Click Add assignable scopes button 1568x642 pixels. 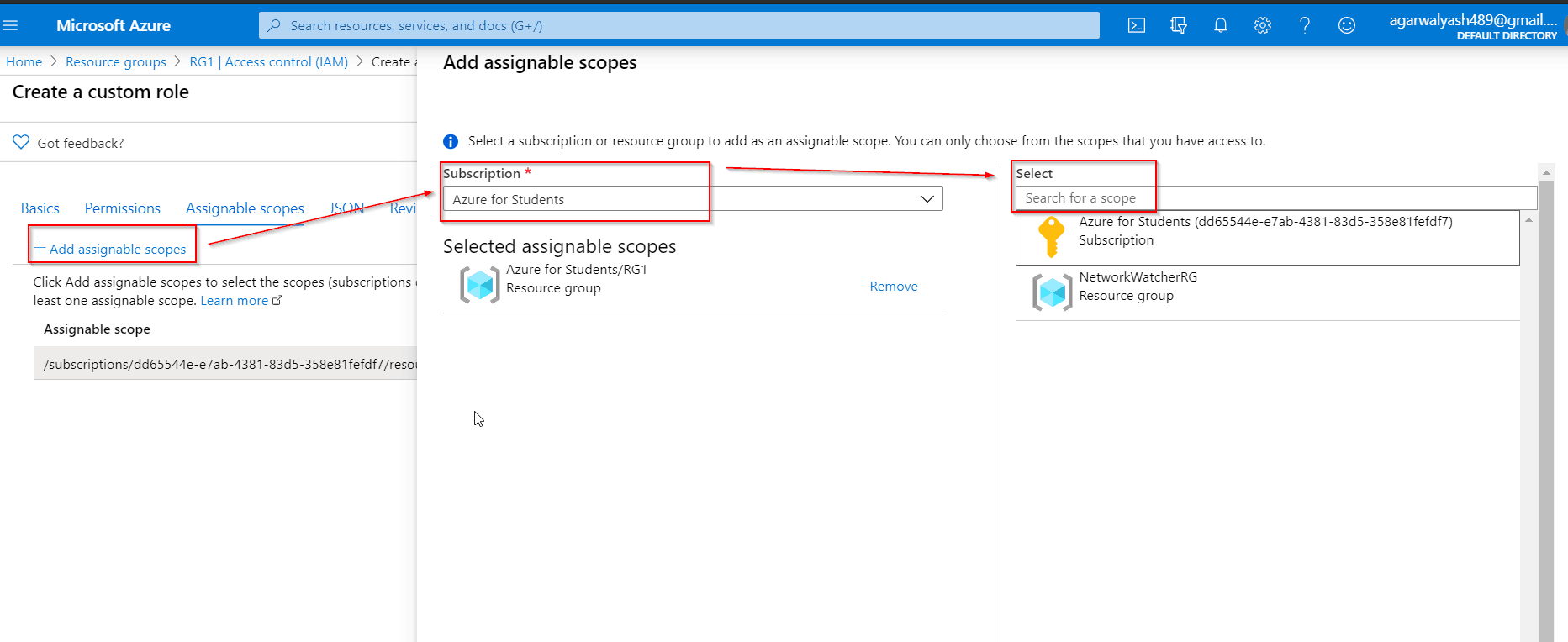pos(110,249)
